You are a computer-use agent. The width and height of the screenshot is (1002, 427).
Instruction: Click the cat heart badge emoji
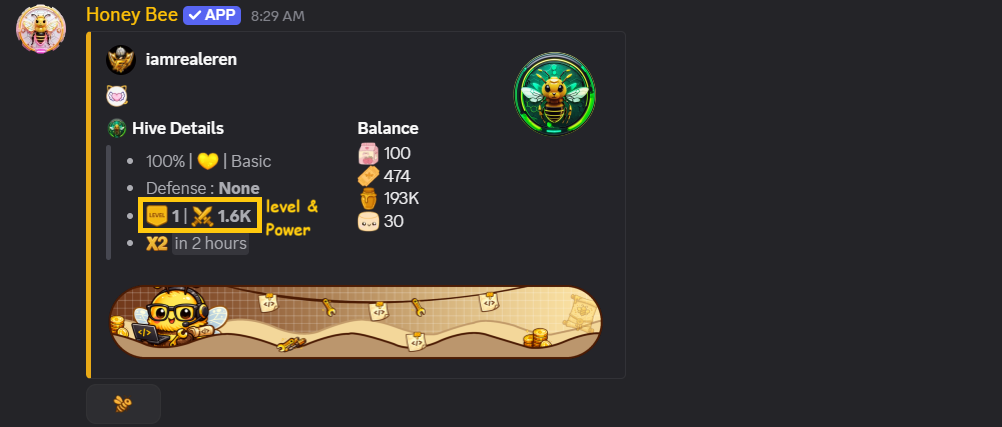point(117,96)
